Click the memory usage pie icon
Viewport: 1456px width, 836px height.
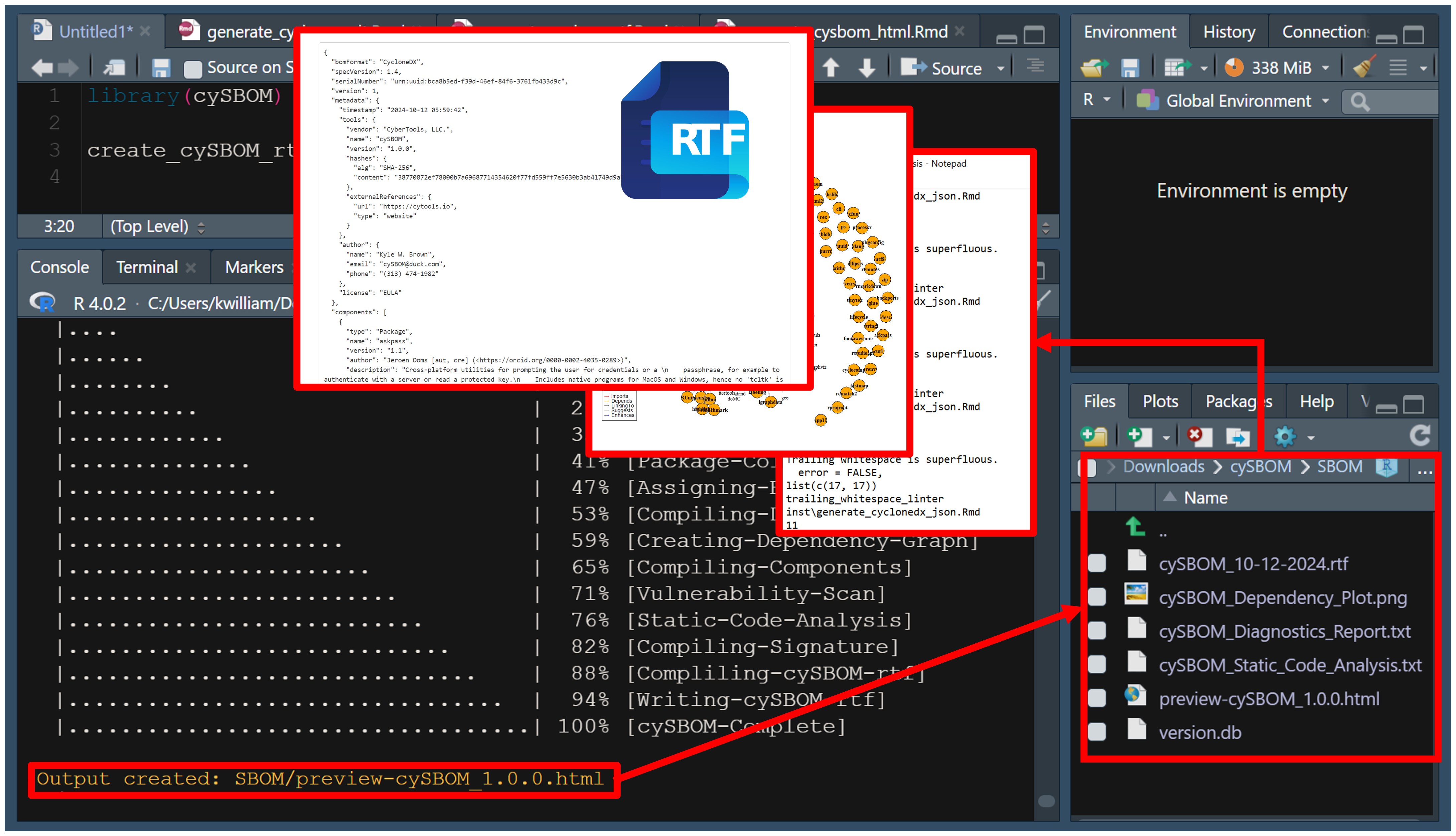[1234, 67]
